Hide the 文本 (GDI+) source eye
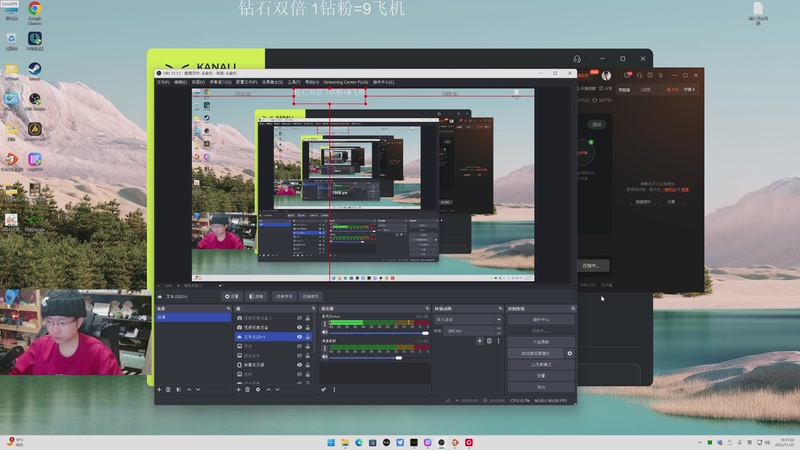Image resolution: width=800 pixels, height=450 pixels. [299, 337]
